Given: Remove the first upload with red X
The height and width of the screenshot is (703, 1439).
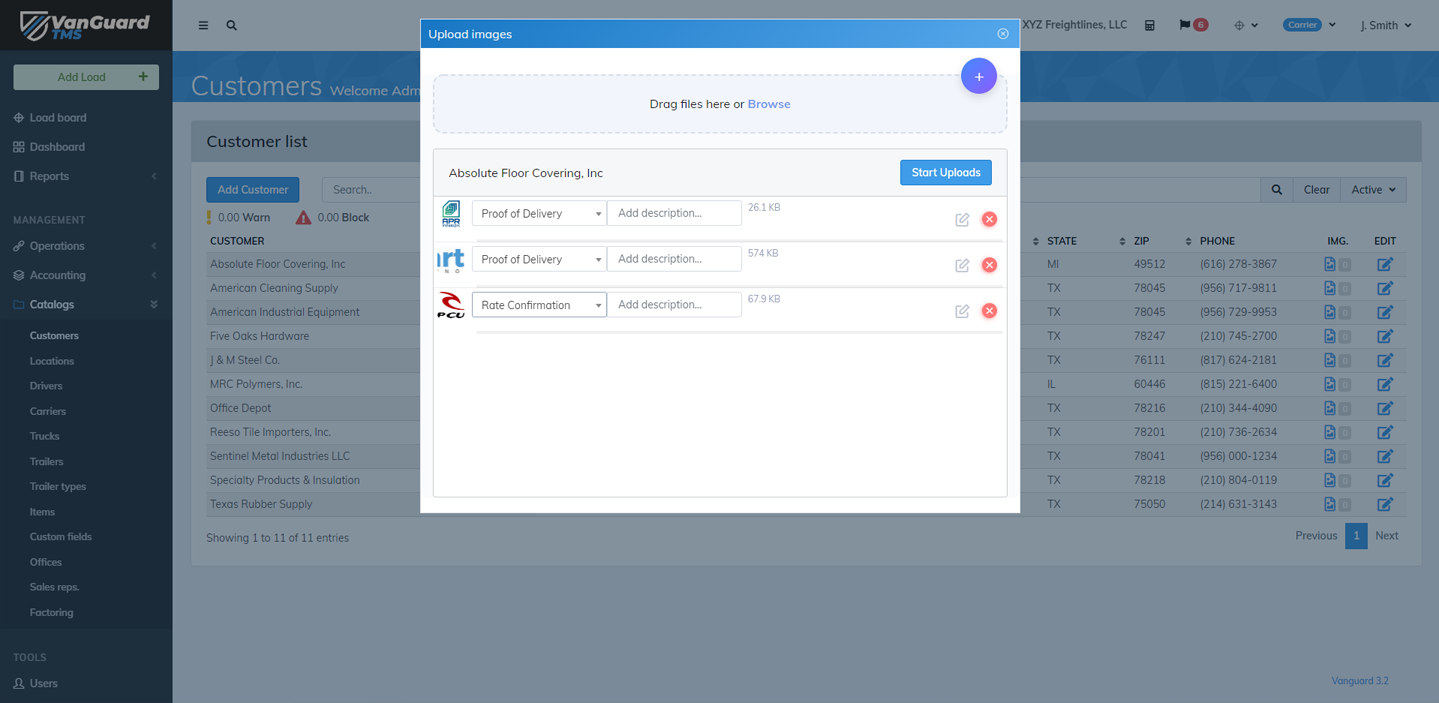Looking at the screenshot, I should point(989,219).
